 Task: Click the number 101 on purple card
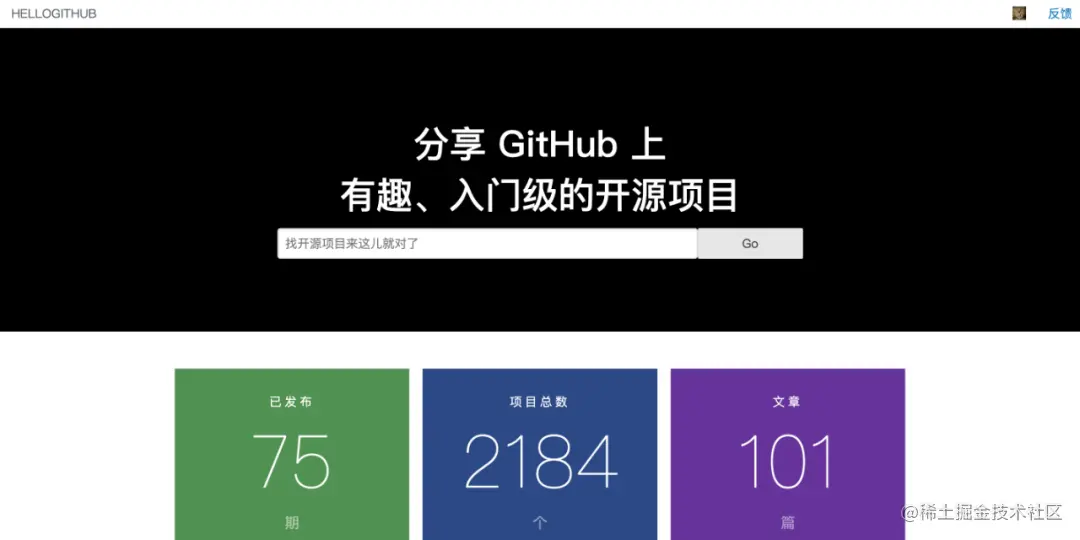click(787, 461)
